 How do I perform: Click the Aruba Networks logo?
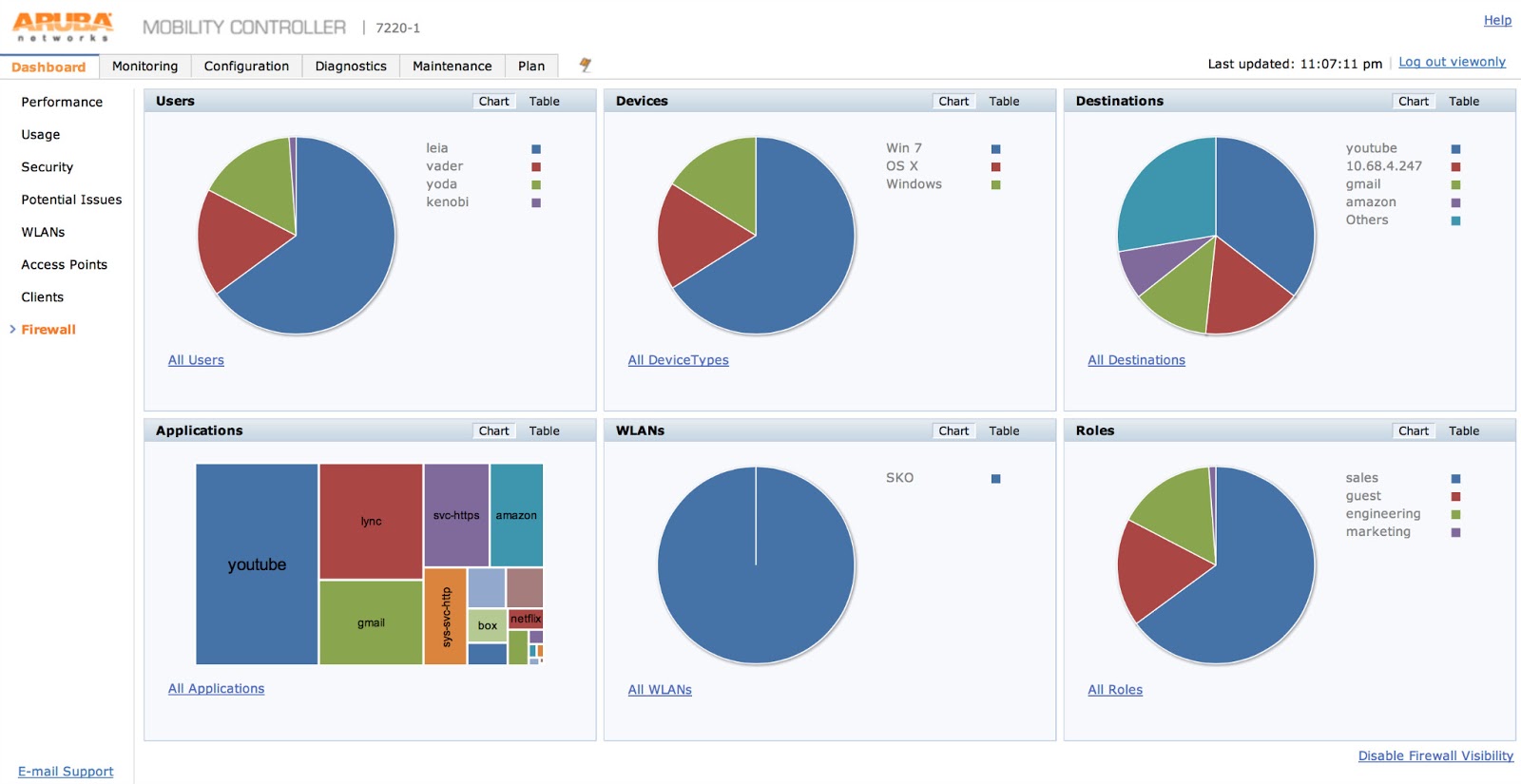[x=63, y=27]
